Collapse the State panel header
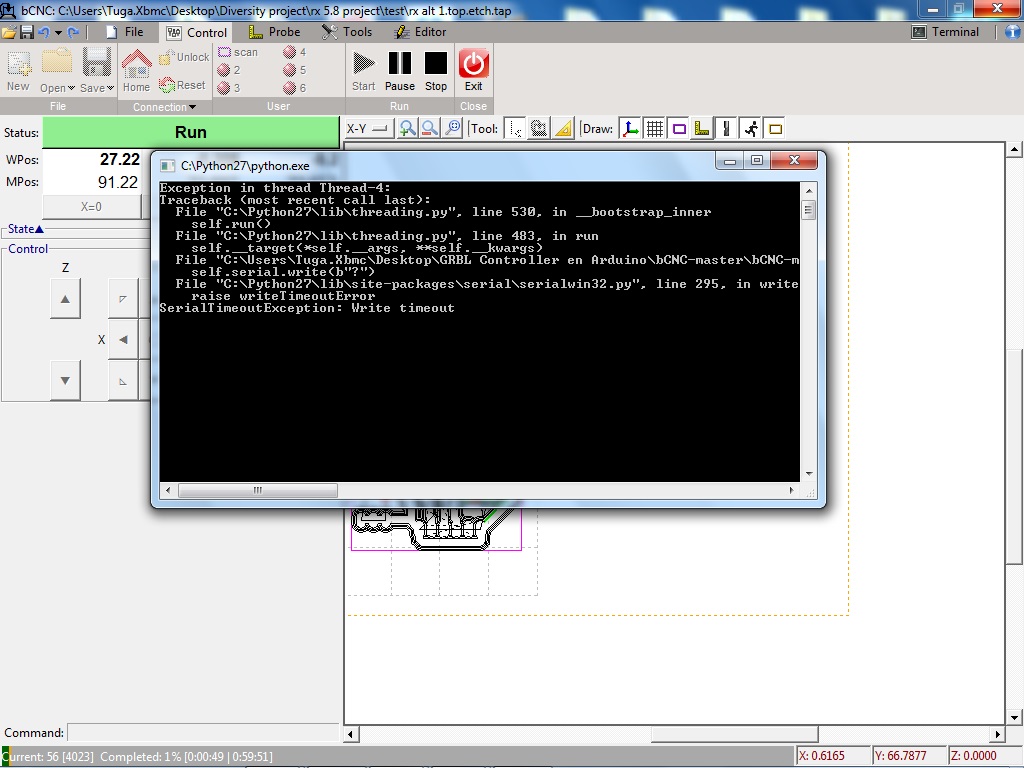Viewport: 1024px width, 768px height. click(x=25, y=229)
